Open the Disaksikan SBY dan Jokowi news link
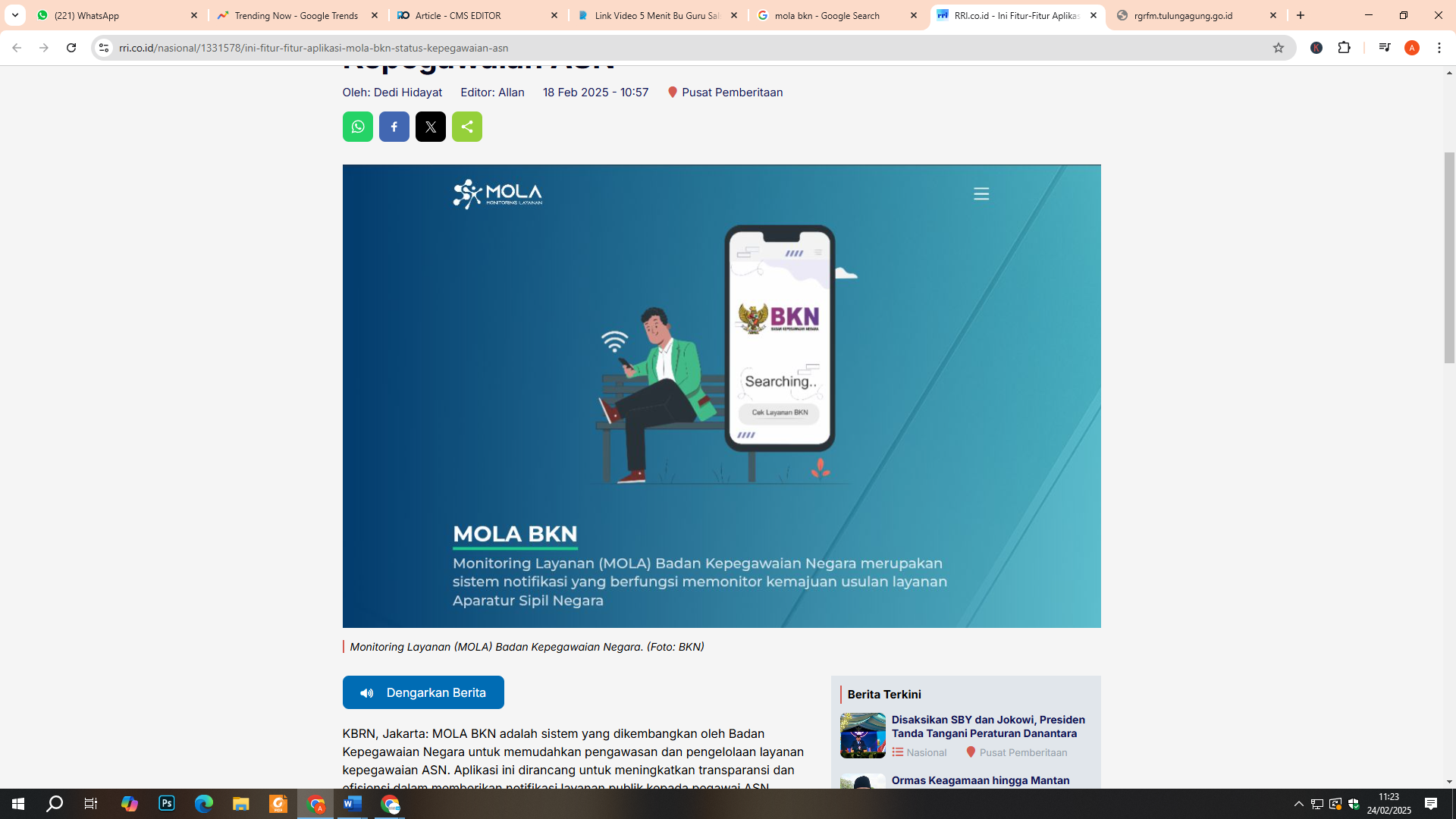This screenshot has width=1456, height=819. point(987,726)
